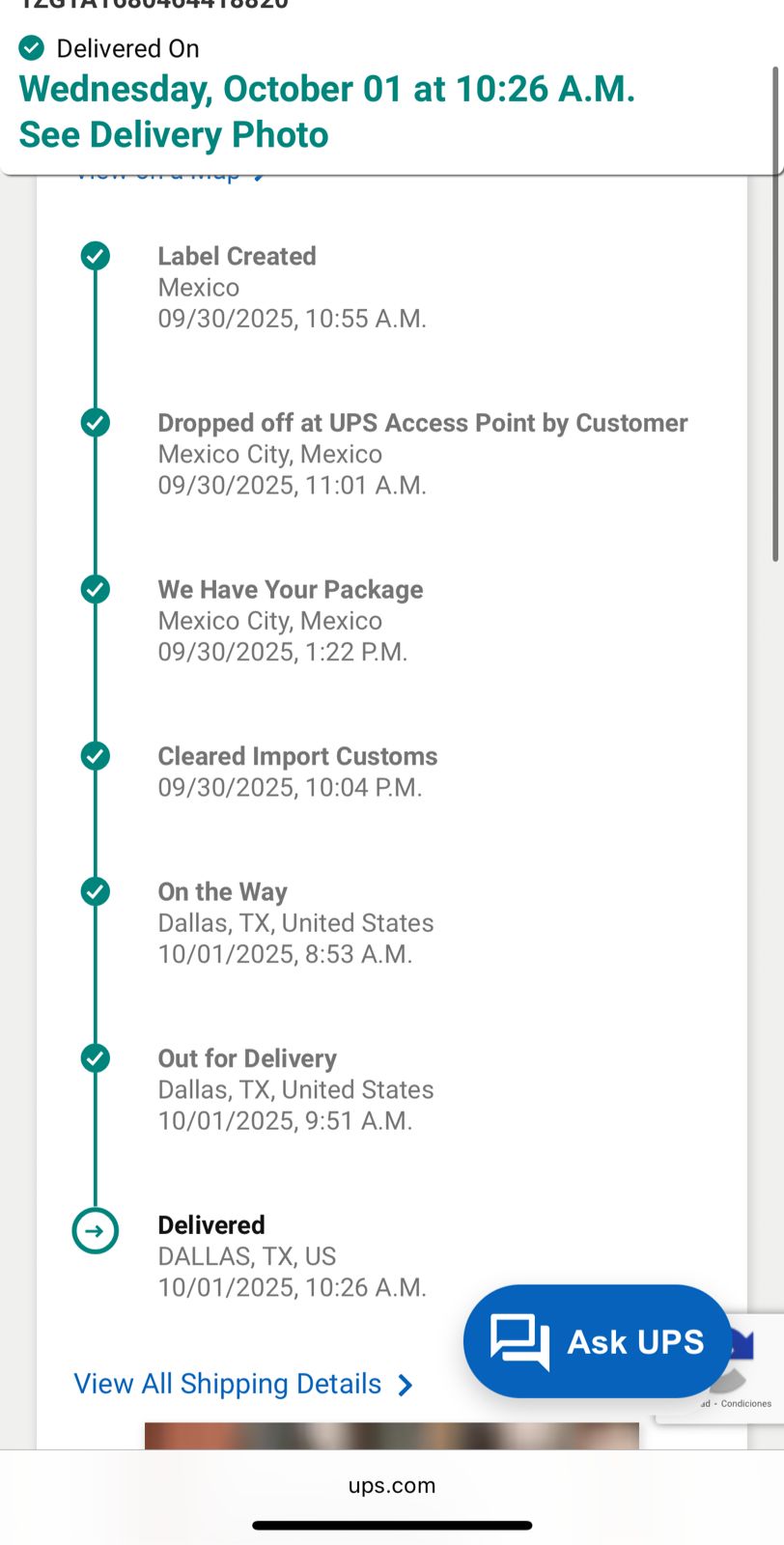The width and height of the screenshot is (784, 1545).
Task: Expand the View All Shipping Details chevron
Action: (406, 1386)
